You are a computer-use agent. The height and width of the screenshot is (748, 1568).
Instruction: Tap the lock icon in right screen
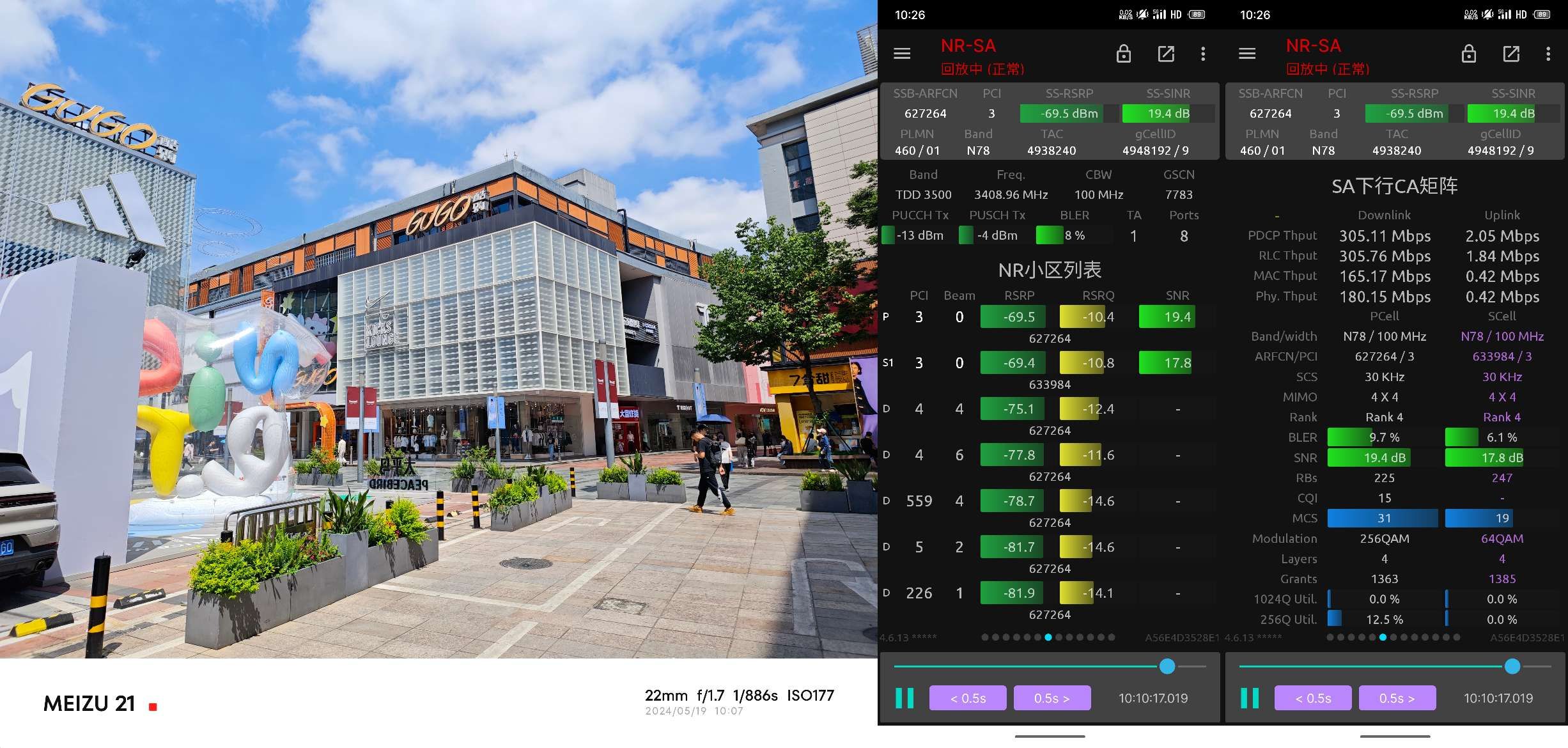1469,54
